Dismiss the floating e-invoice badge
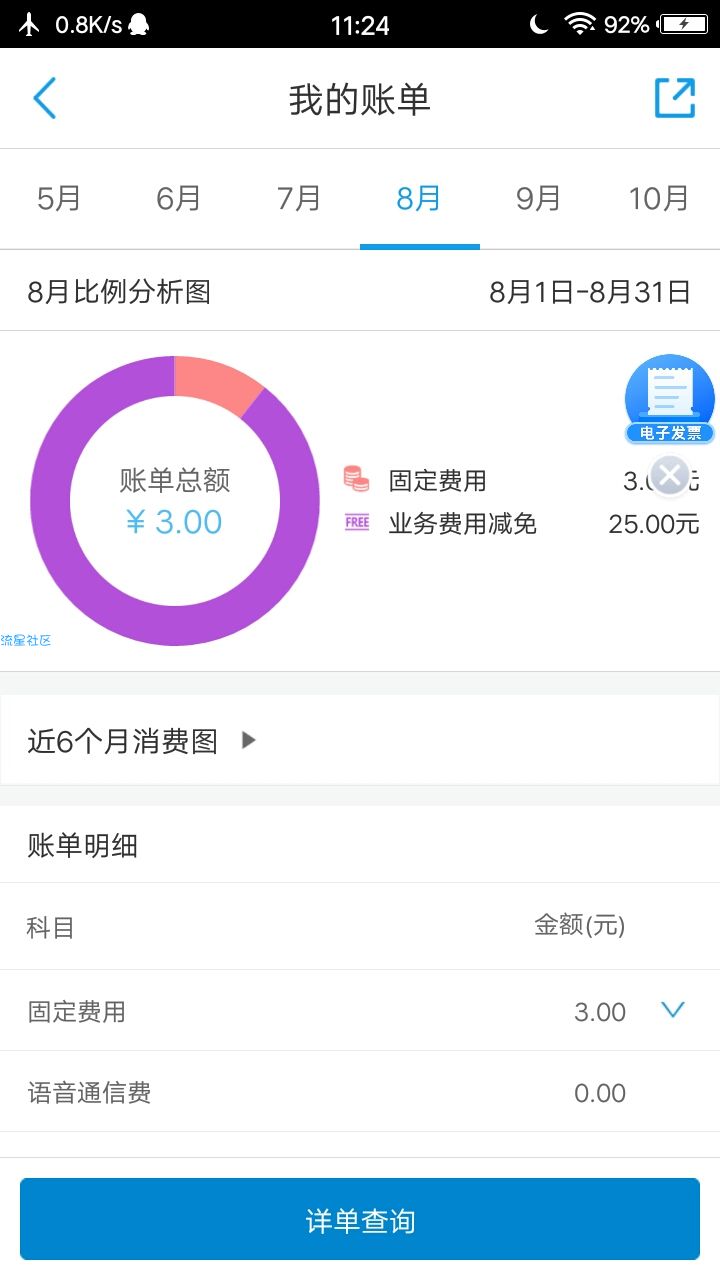 [670, 476]
